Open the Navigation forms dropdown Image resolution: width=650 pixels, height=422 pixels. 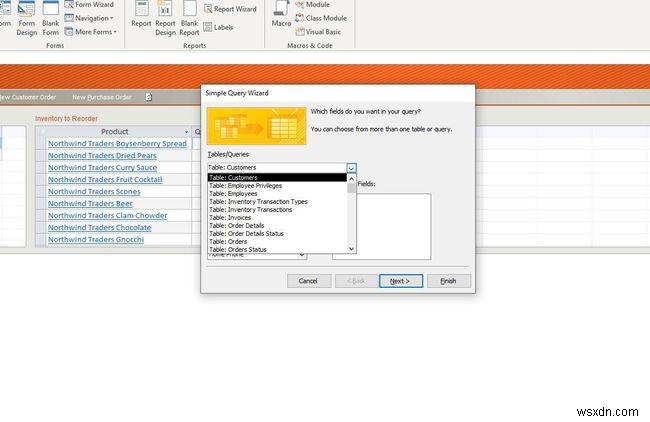click(x=89, y=18)
